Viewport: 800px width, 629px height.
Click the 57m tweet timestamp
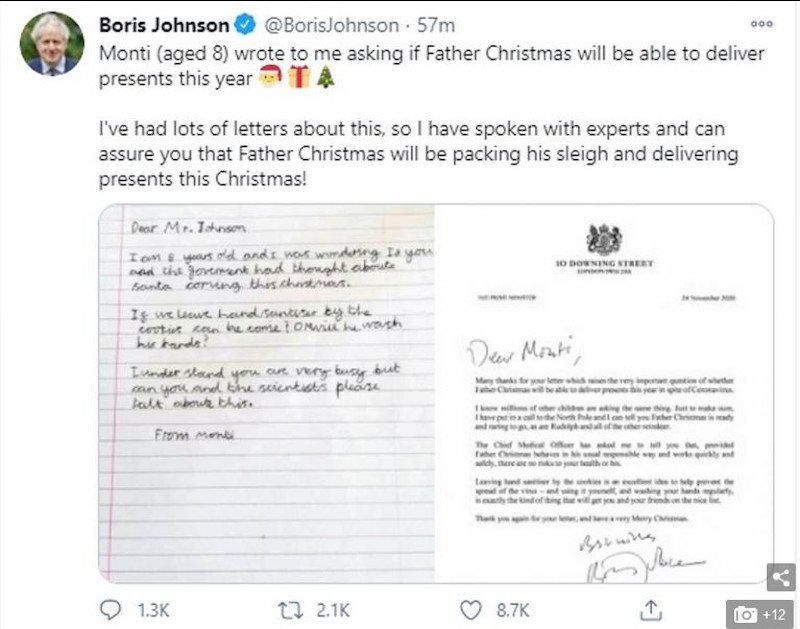(x=428, y=24)
